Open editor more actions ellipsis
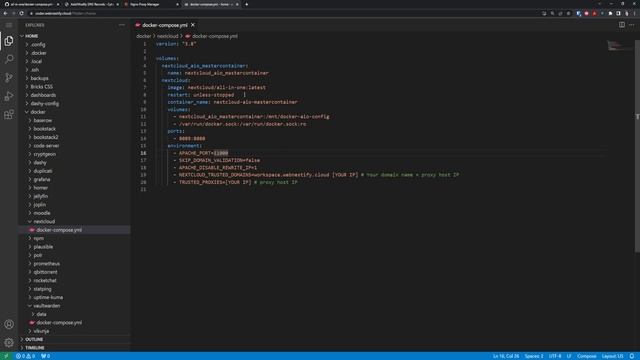Screen dimensions: 640x360 click(x=632, y=25)
